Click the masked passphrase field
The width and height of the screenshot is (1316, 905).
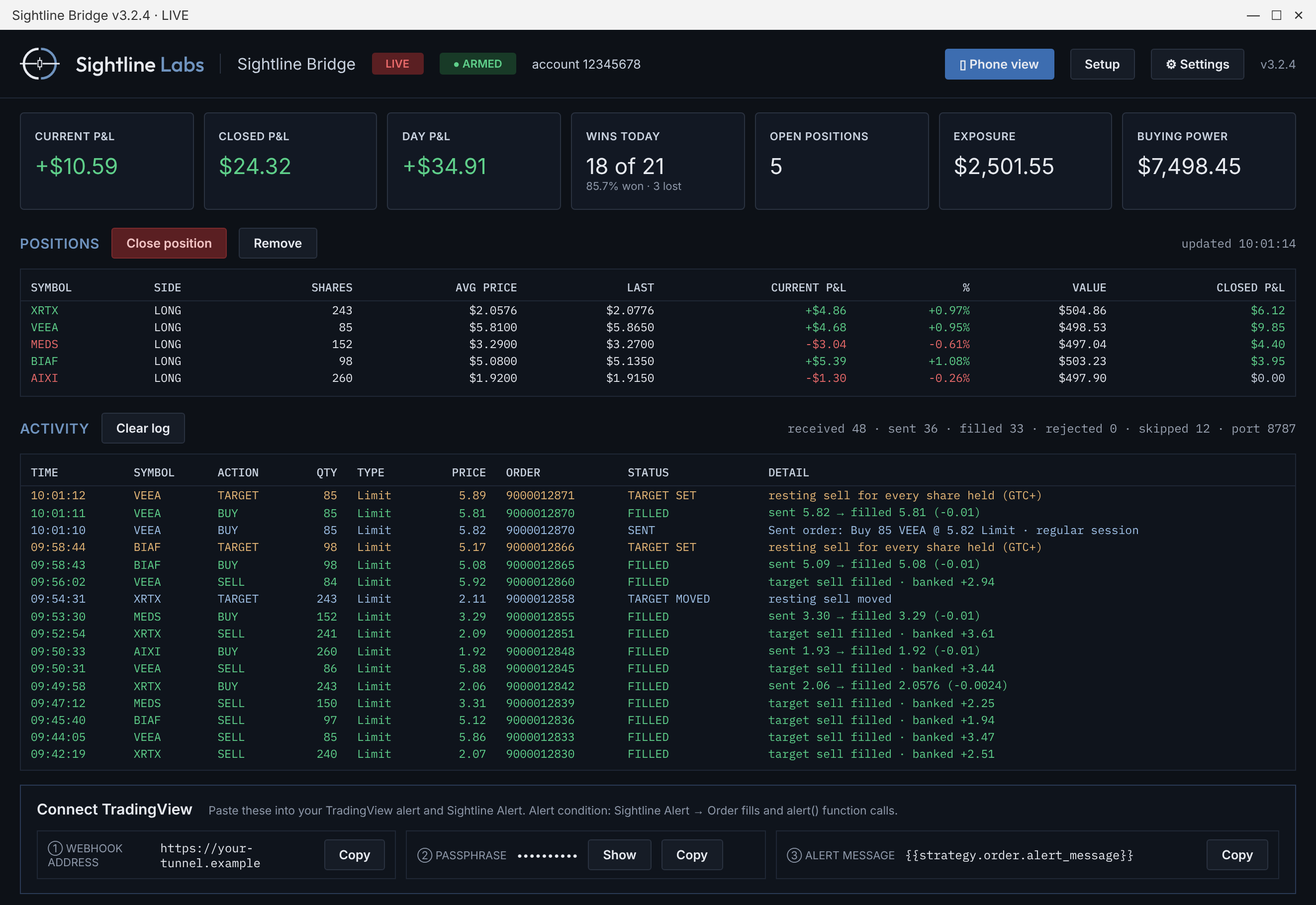(547, 855)
